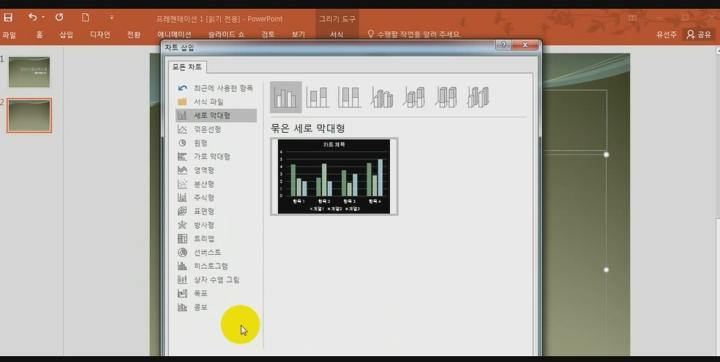The width and height of the screenshot is (720, 362).
Task: Switch to the 홈 (Home) ribbon tab
Action: [x=39, y=34]
